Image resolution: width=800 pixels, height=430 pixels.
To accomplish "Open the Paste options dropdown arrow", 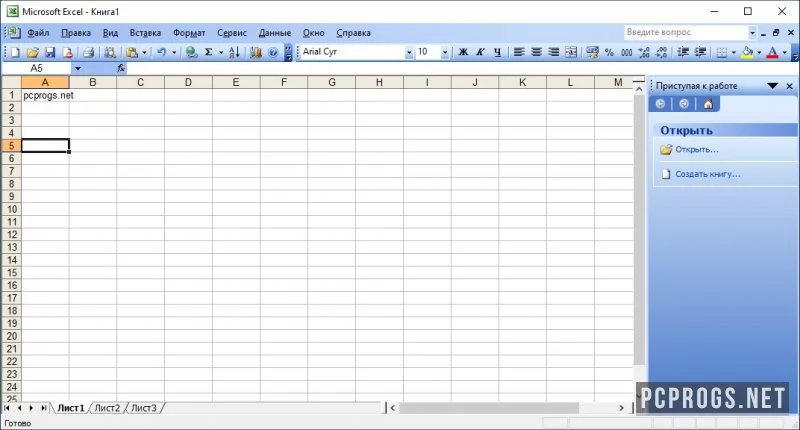I will 144,52.
